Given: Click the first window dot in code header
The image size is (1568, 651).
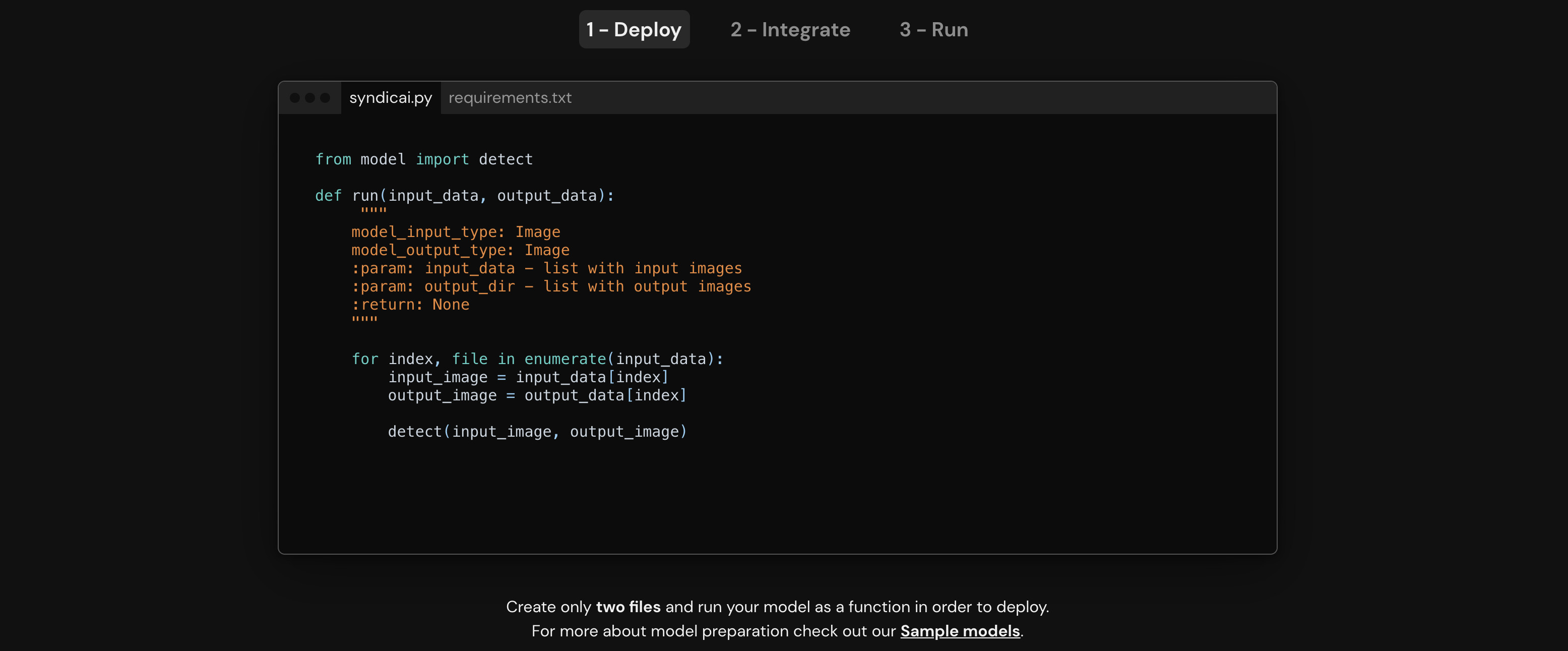Looking at the screenshot, I should point(295,97).
